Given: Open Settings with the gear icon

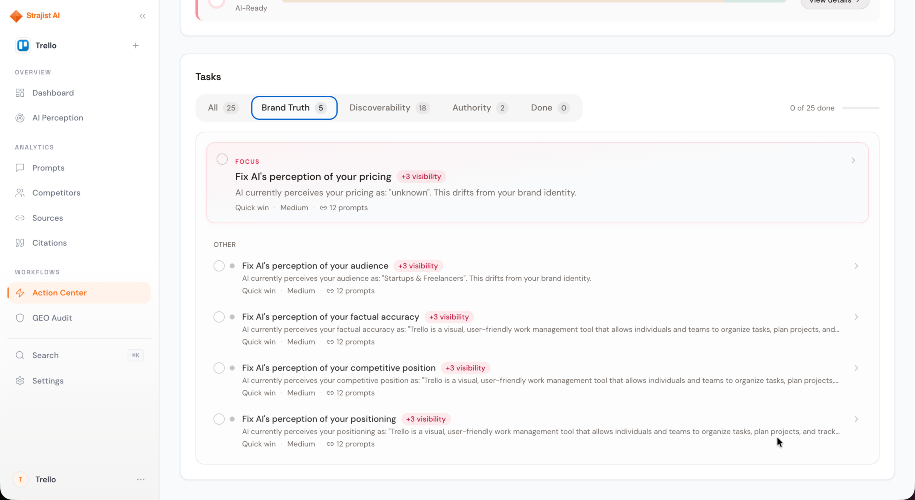Looking at the screenshot, I should coord(20,381).
